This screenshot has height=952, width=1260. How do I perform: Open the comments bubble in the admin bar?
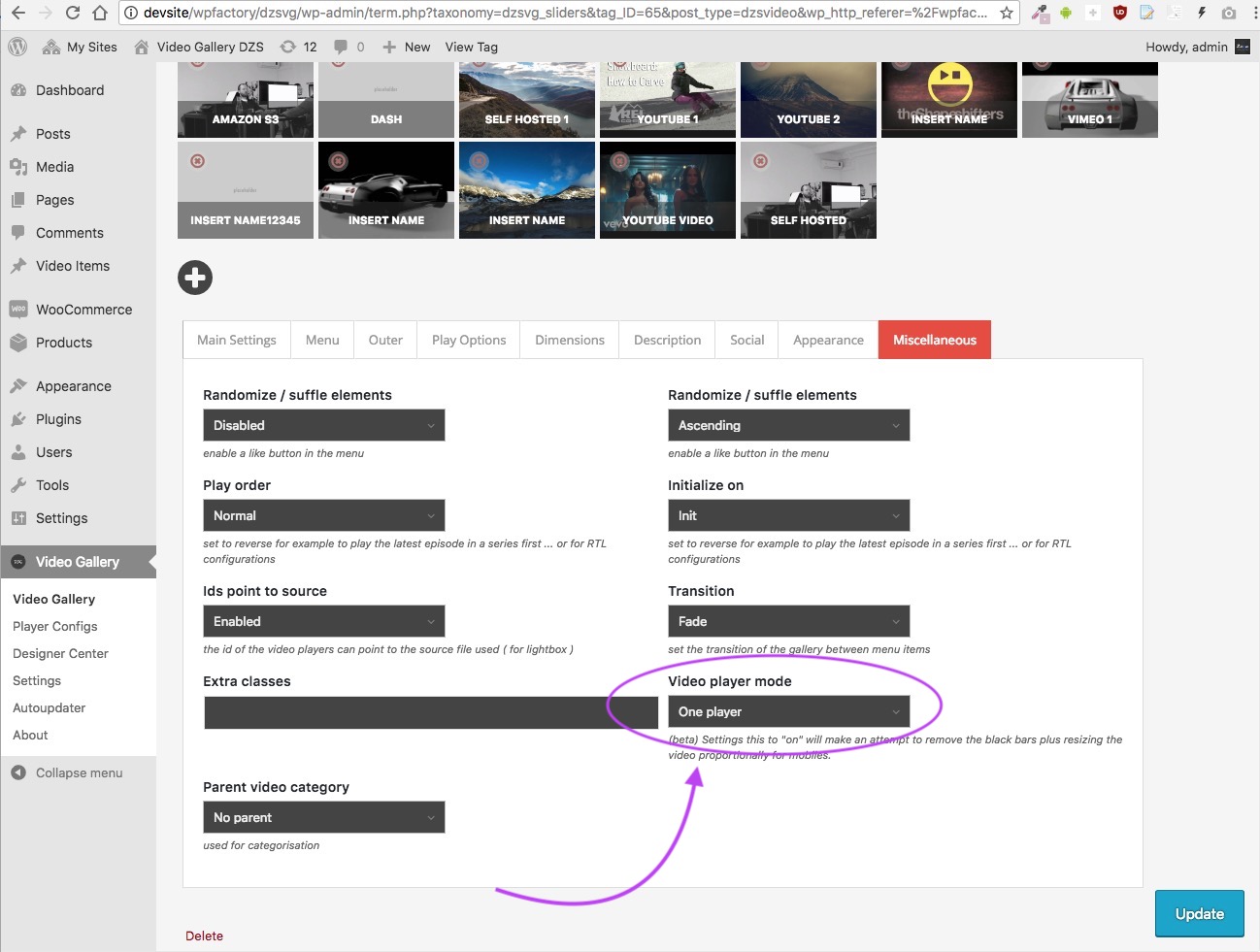349,47
